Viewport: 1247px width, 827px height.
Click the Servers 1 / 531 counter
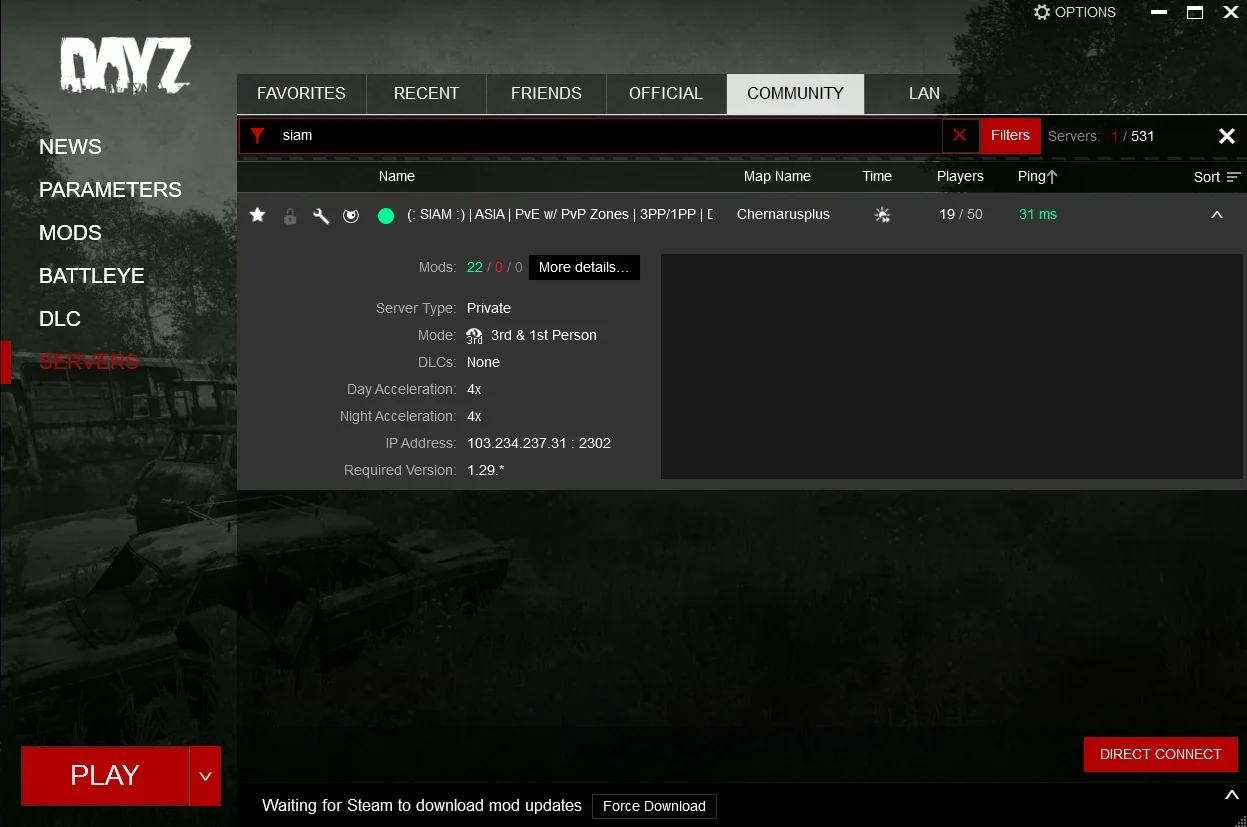pos(1101,136)
